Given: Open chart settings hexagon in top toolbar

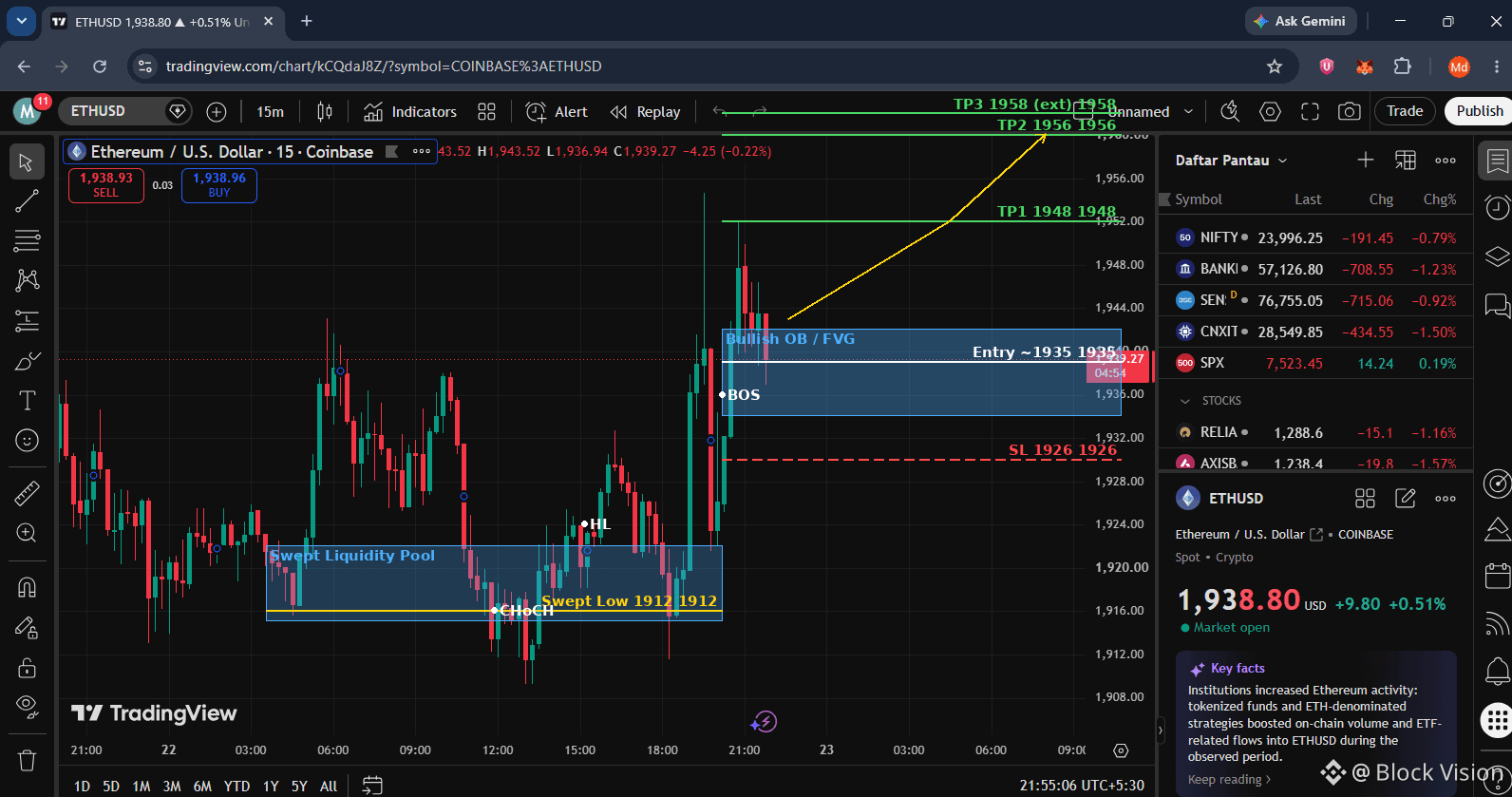Looking at the screenshot, I should pyautogui.click(x=1270, y=112).
